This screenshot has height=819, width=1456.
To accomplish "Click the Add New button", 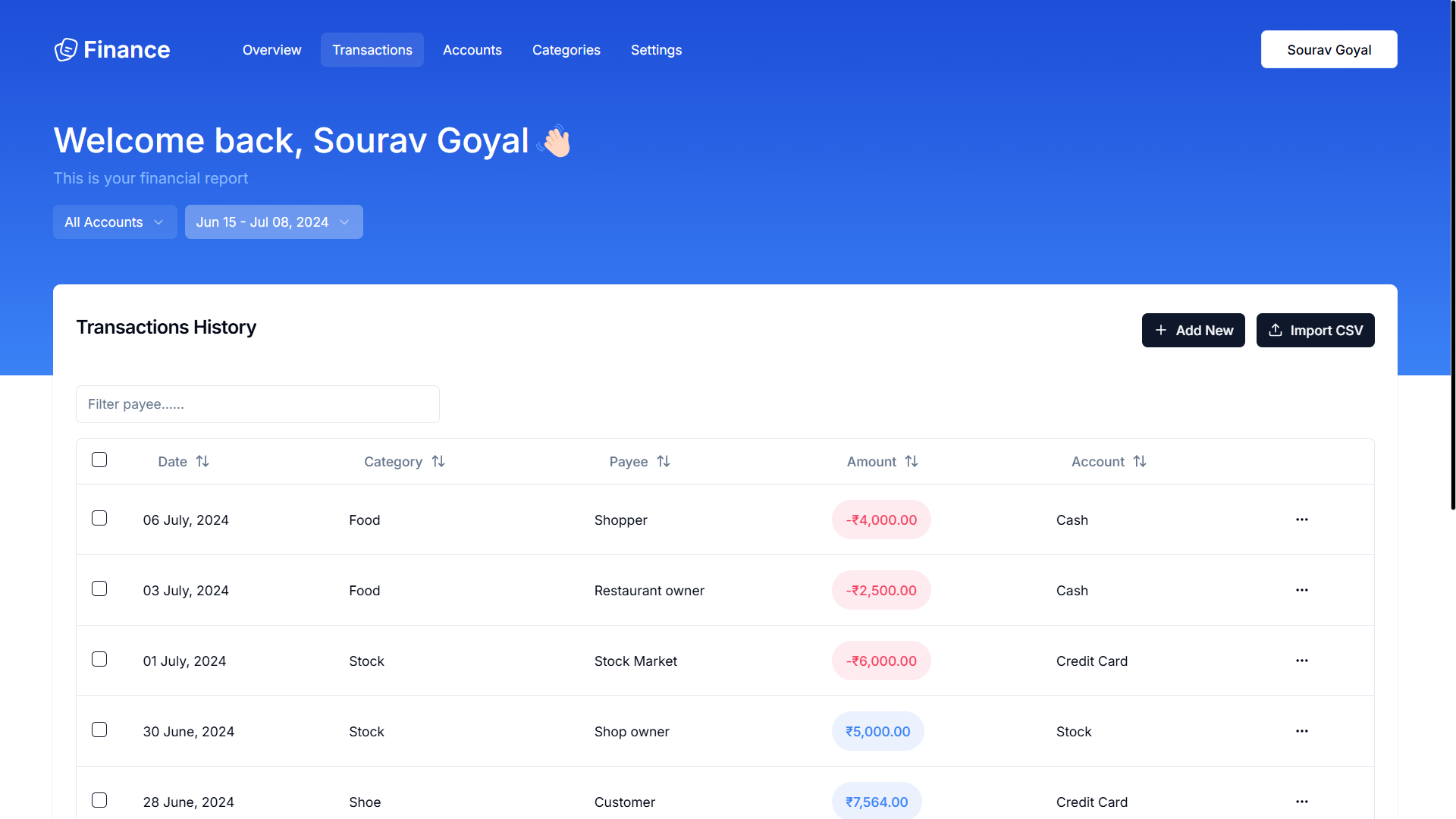I will coord(1193,330).
